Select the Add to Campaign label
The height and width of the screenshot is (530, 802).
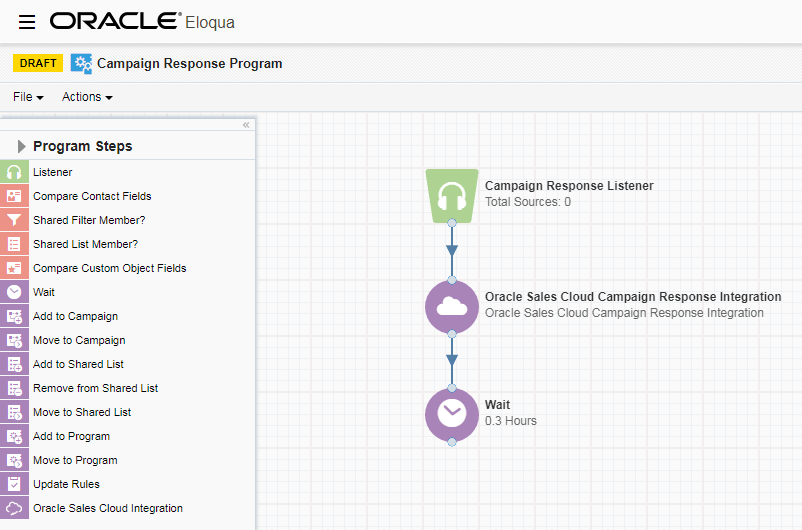[x=75, y=317]
